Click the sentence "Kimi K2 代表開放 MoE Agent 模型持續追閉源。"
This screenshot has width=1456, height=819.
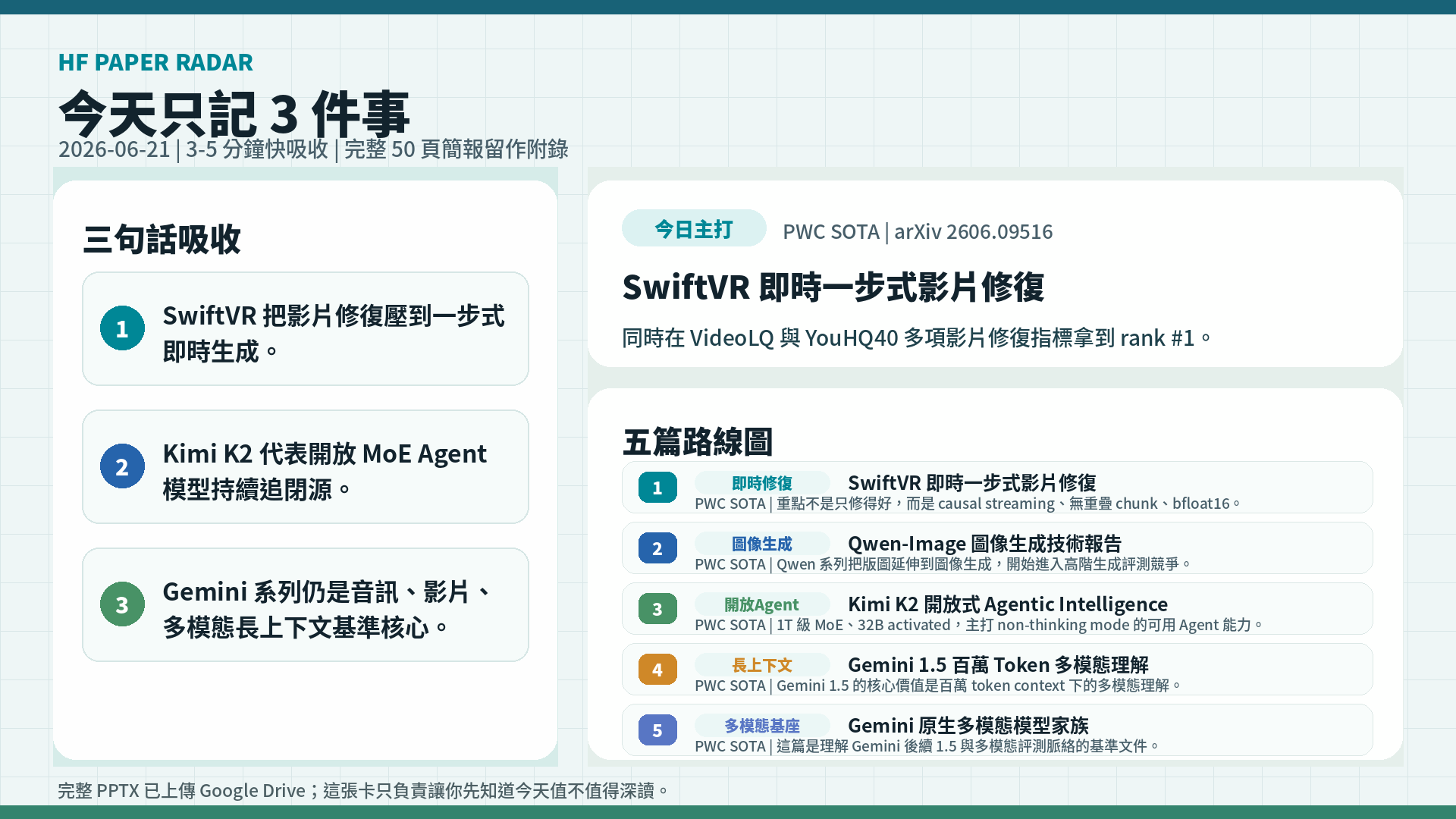(325, 472)
